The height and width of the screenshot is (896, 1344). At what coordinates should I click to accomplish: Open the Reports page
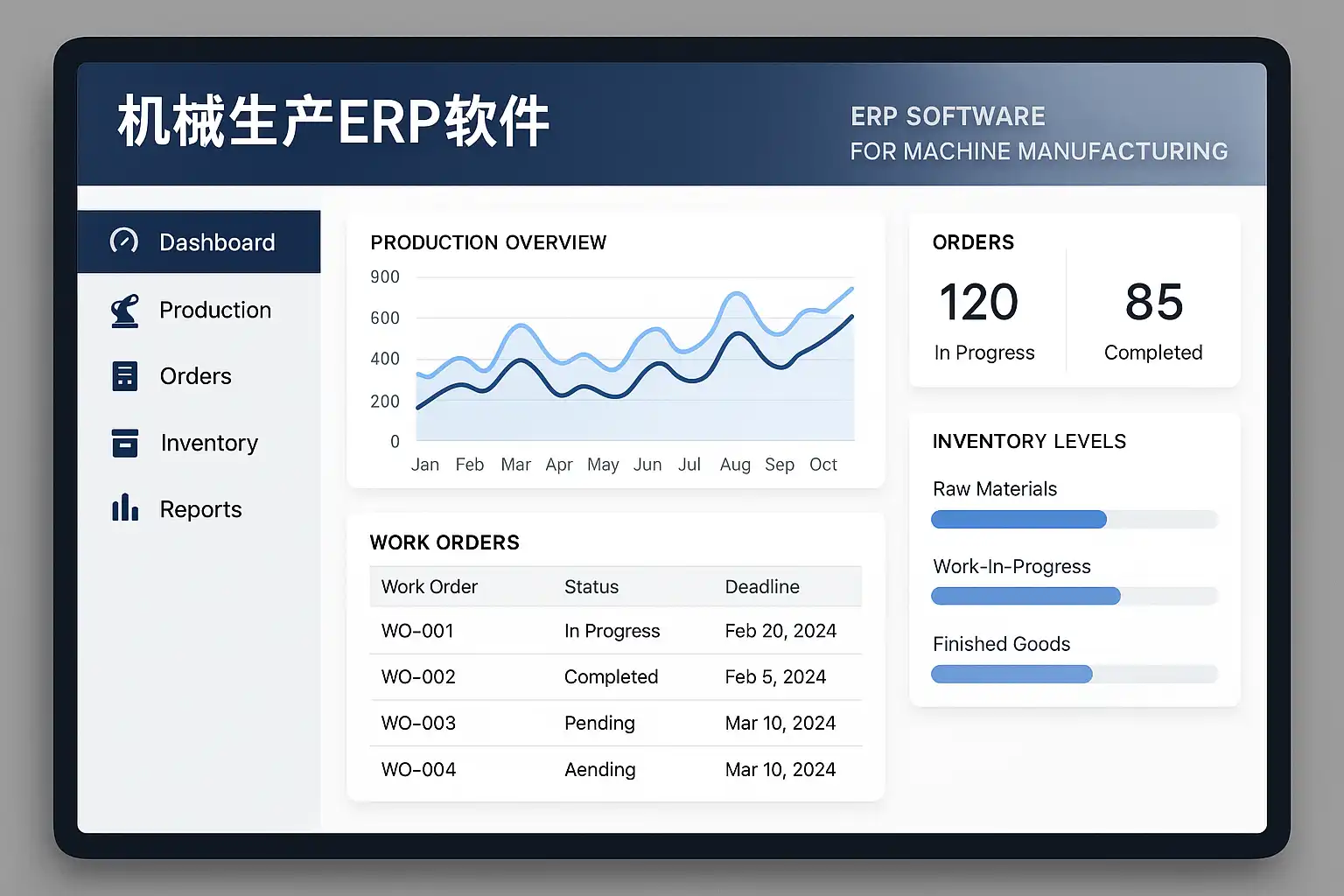pos(199,509)
